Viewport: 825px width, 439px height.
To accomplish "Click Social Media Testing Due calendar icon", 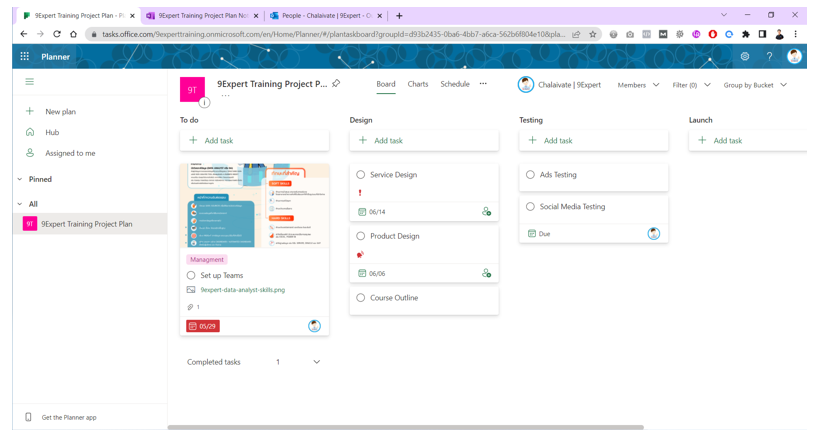I will click(531, 234).
